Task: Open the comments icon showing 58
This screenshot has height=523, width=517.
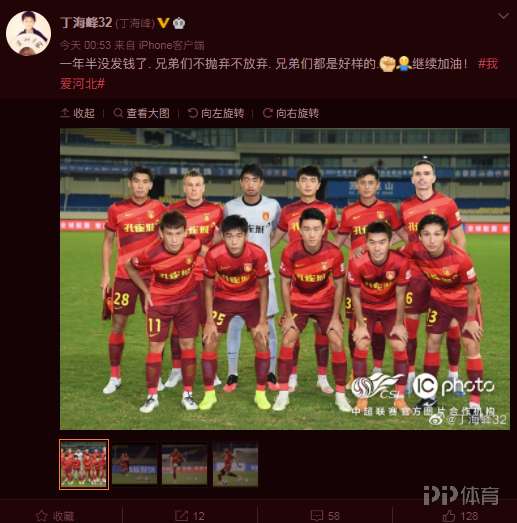Action: click(316, 516)
